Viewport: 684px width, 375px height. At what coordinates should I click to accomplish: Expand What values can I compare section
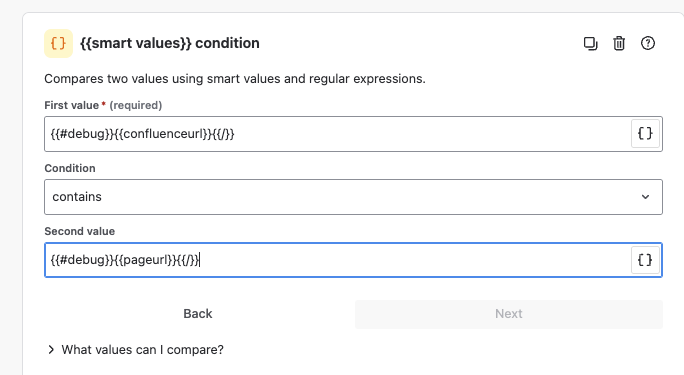pos(143,350)
